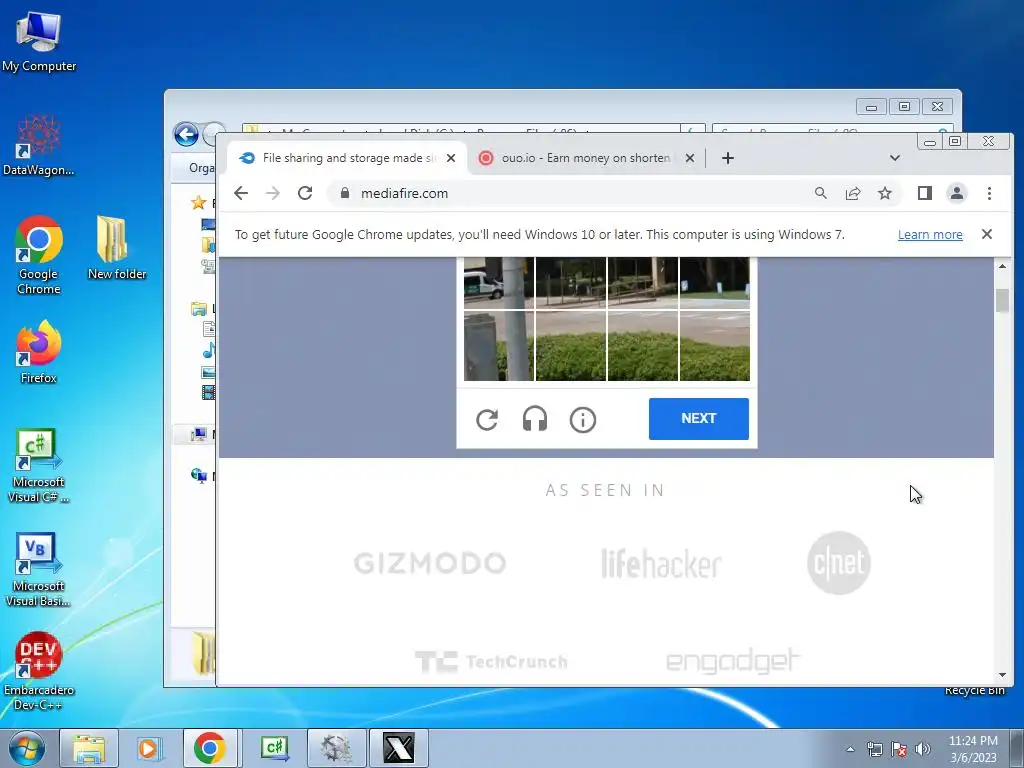Viewport: 1024px width, 768px height.
Task: Go forward in Chrome history
Action: pos(273,193)
